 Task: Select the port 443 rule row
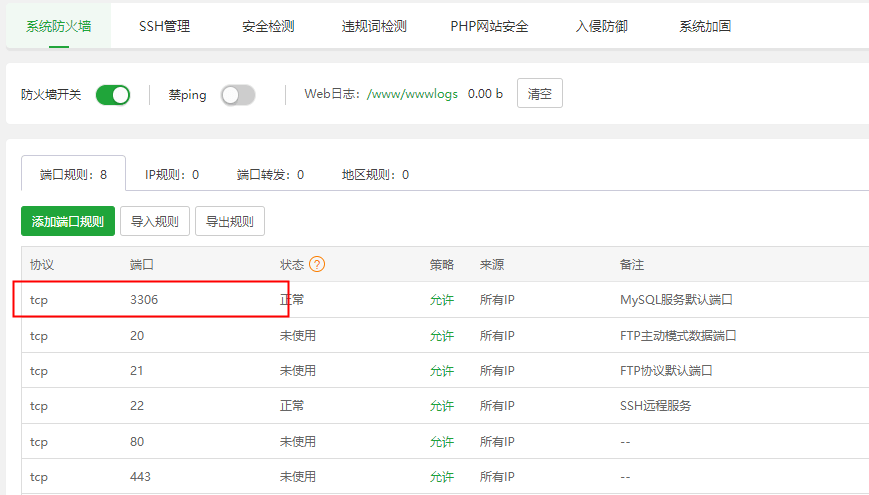click(445, 476)
